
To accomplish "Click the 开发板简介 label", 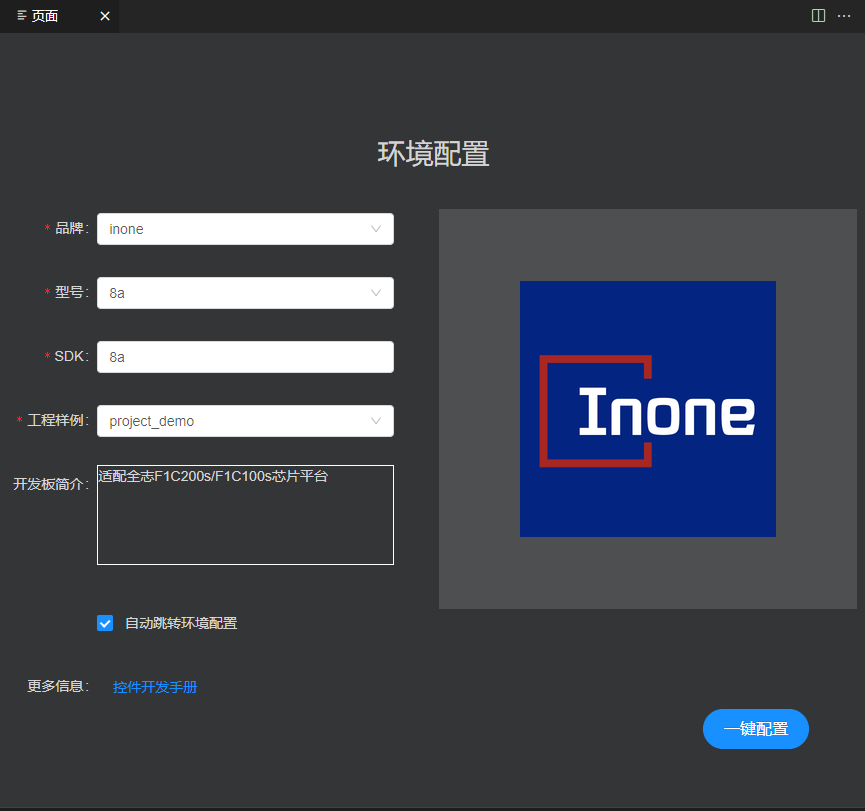I will point(51,484).
